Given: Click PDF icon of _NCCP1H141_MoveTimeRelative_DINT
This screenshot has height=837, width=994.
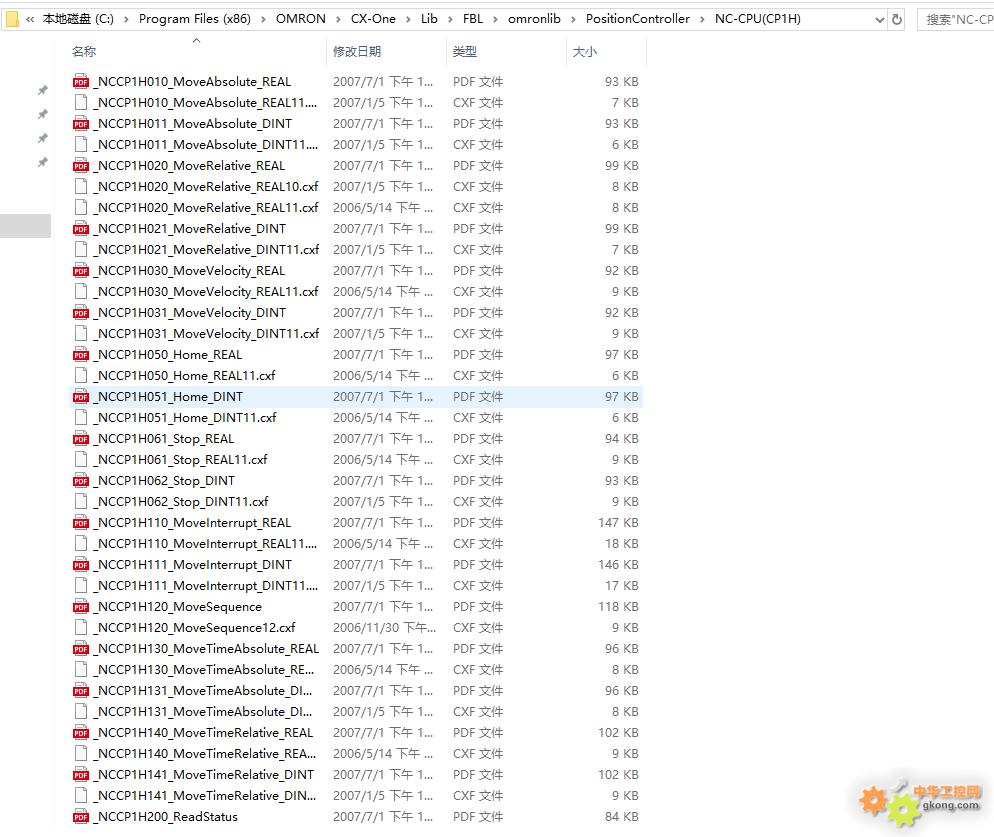Looking at the screenshot, I should [x=81, y=775].
